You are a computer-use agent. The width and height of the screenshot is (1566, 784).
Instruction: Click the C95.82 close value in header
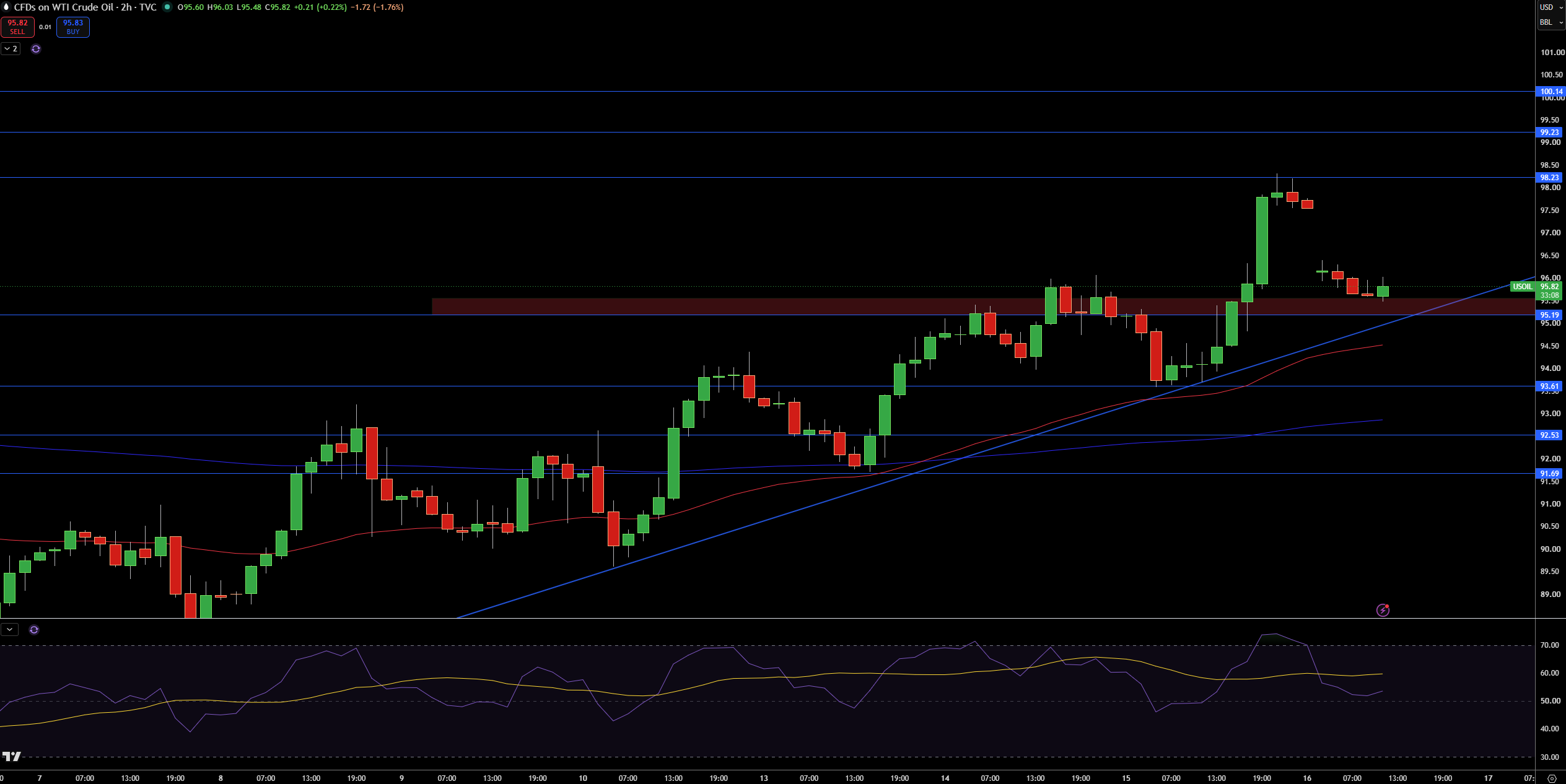click(276, 7)
